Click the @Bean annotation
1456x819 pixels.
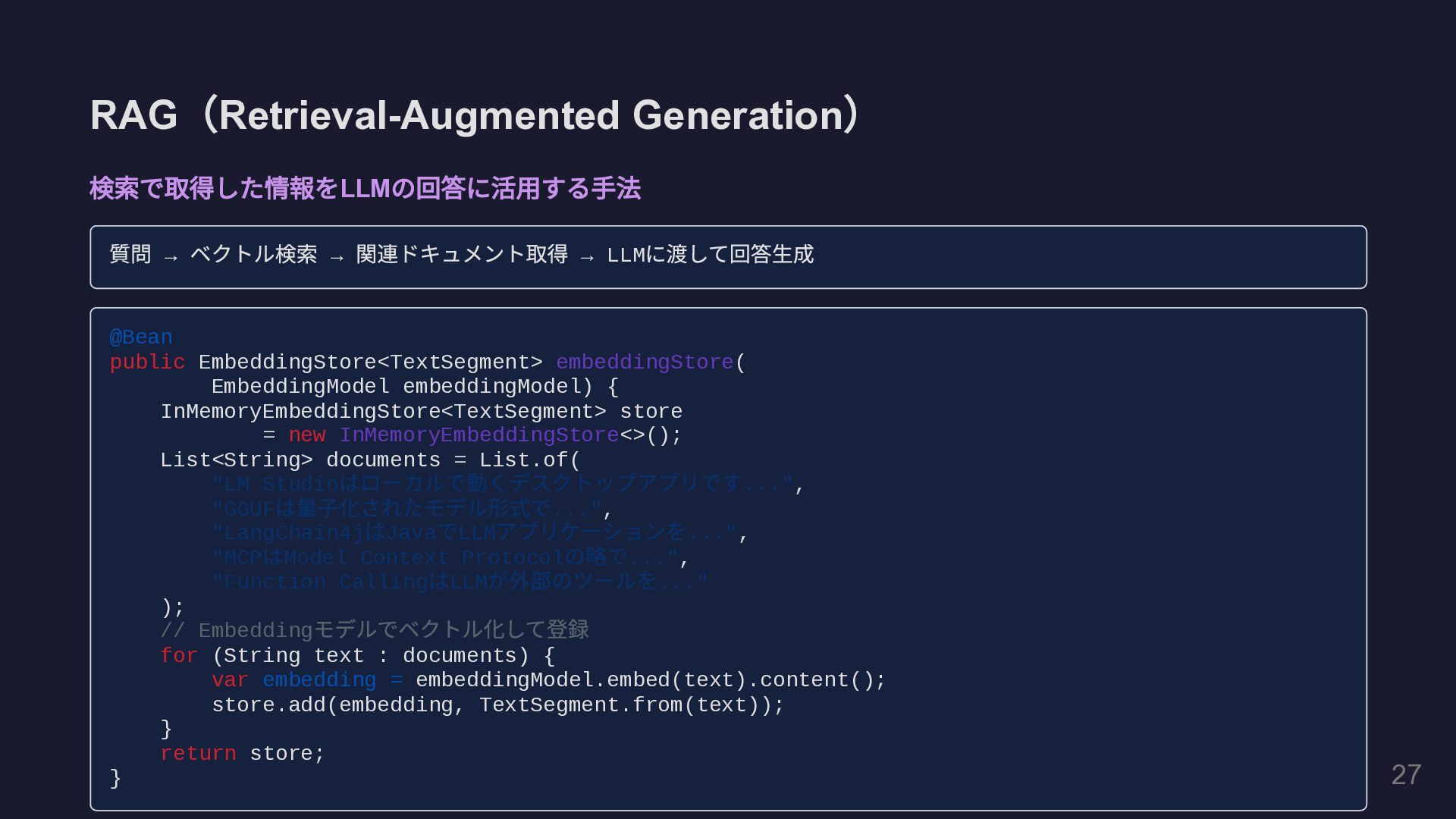click(x=141, y=337)
